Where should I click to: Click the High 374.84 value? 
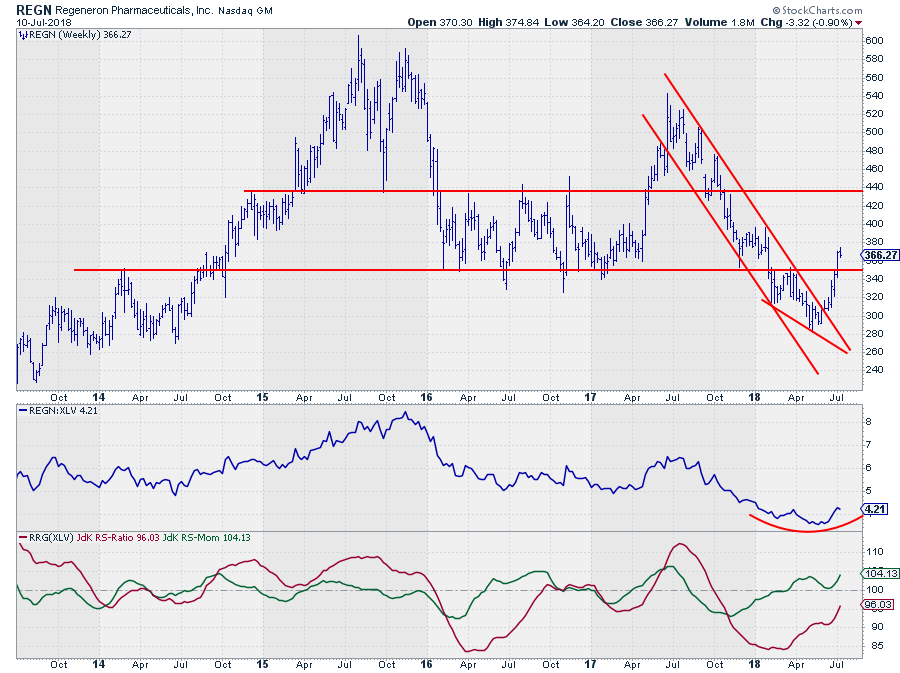pos(509,22)
